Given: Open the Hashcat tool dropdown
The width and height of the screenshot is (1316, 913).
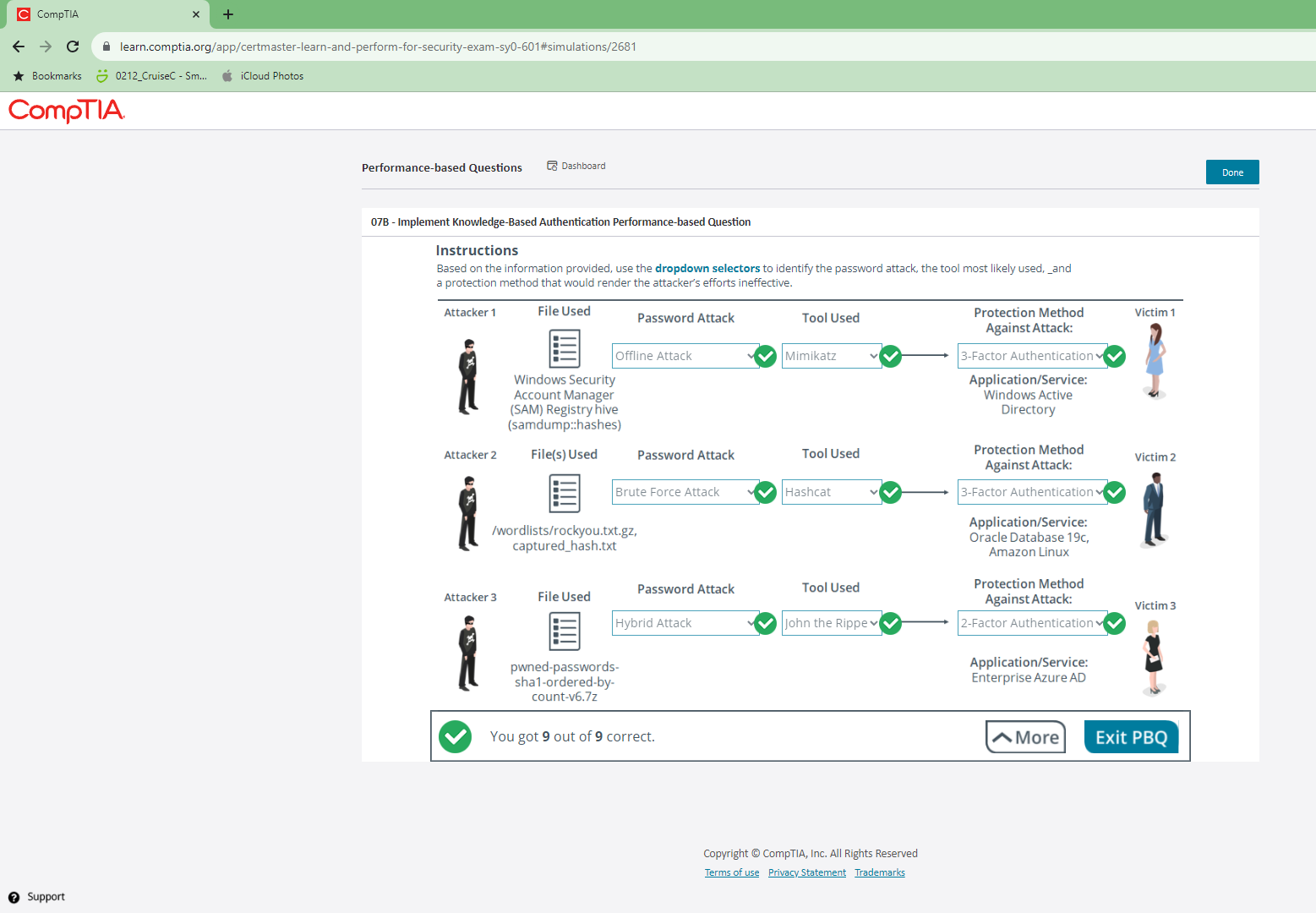Looking at the screenshot, I should pos(831,492).
